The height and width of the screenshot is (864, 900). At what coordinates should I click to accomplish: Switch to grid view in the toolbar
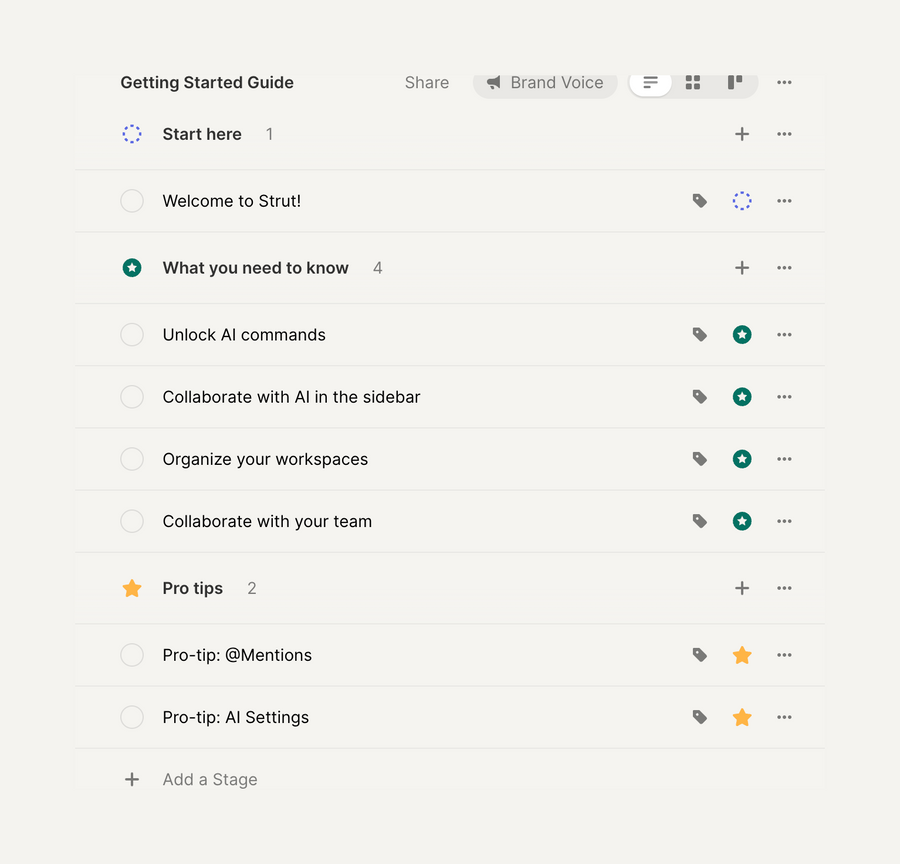pos(693,83)
